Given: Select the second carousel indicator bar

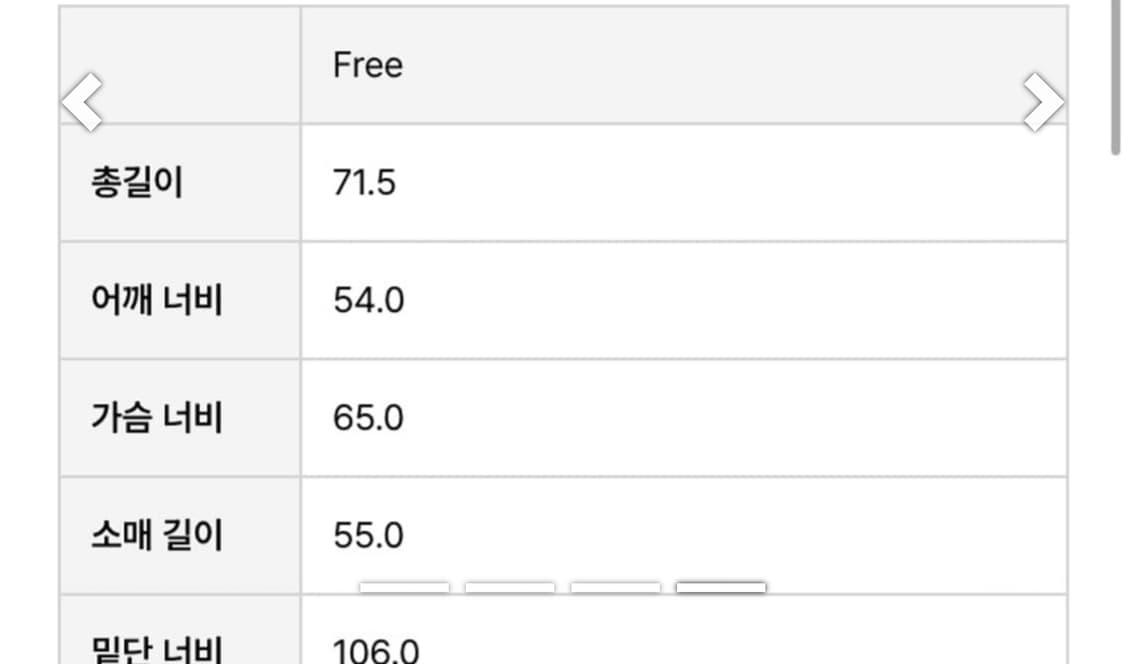Looking at the screenshot, I should 510,587.
